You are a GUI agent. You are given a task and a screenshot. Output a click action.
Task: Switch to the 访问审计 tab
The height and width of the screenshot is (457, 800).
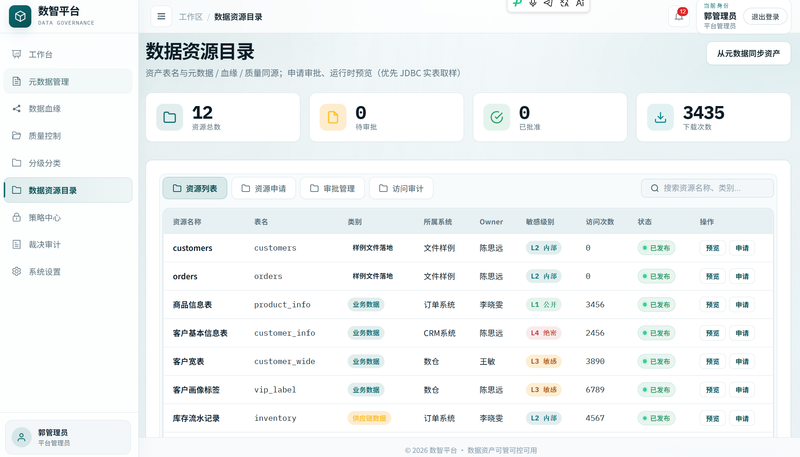coord(402,188)
